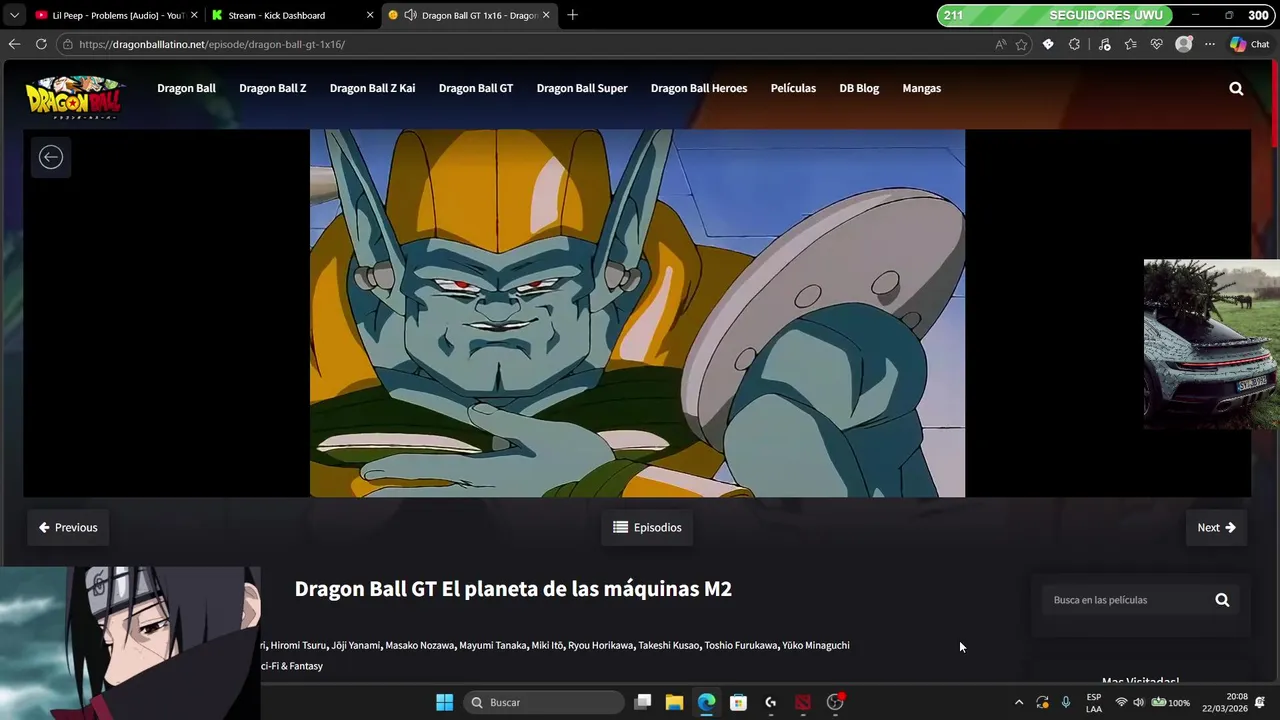1280x720 pixels.
Task: Open File Explorer from the taskbar
Action: 675,702
